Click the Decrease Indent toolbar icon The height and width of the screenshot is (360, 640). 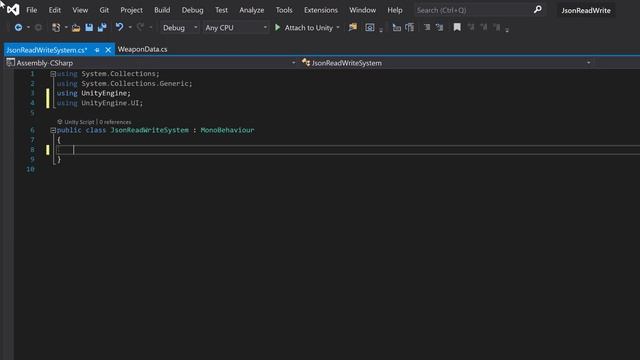[x=396, y=27]
